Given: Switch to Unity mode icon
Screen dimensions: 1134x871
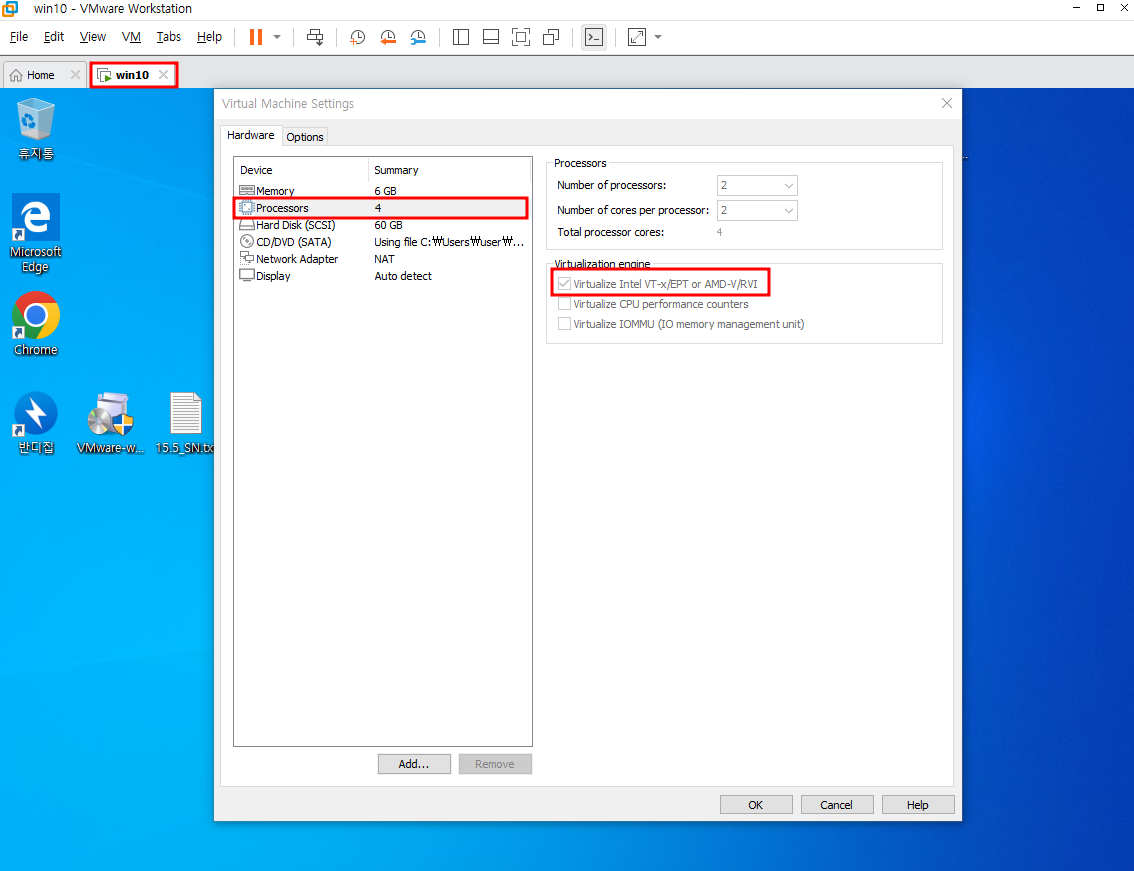Looking at the screenshot, I should click(551, 37).
